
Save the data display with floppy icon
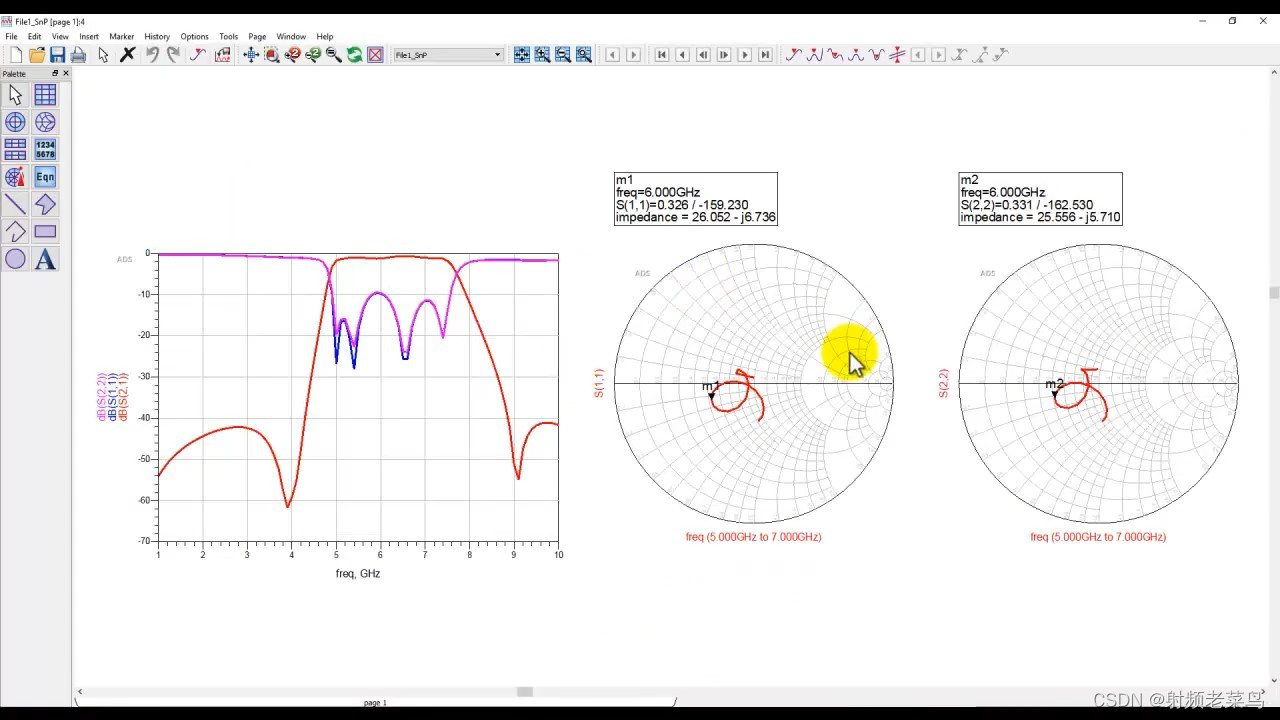point(57,55)
